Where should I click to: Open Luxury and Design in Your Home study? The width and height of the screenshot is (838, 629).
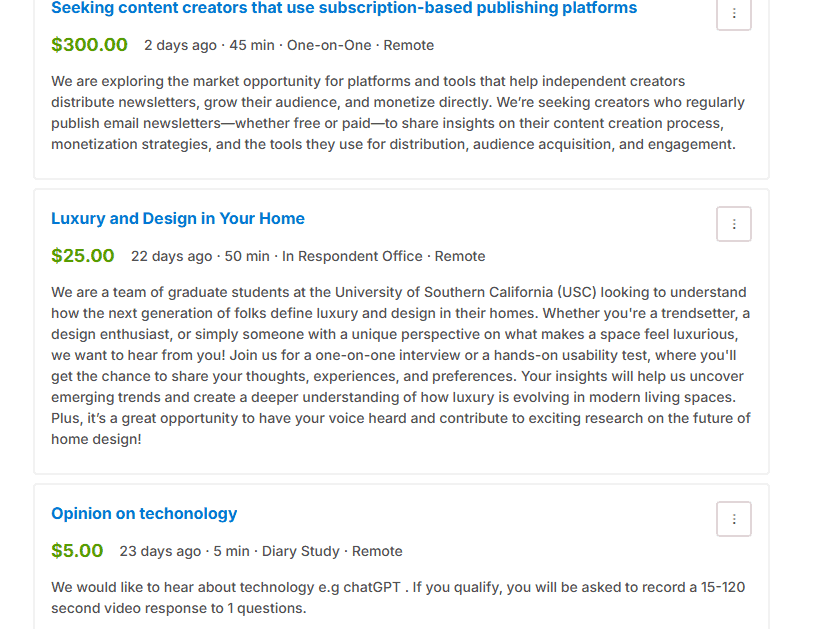click(178, 219)
